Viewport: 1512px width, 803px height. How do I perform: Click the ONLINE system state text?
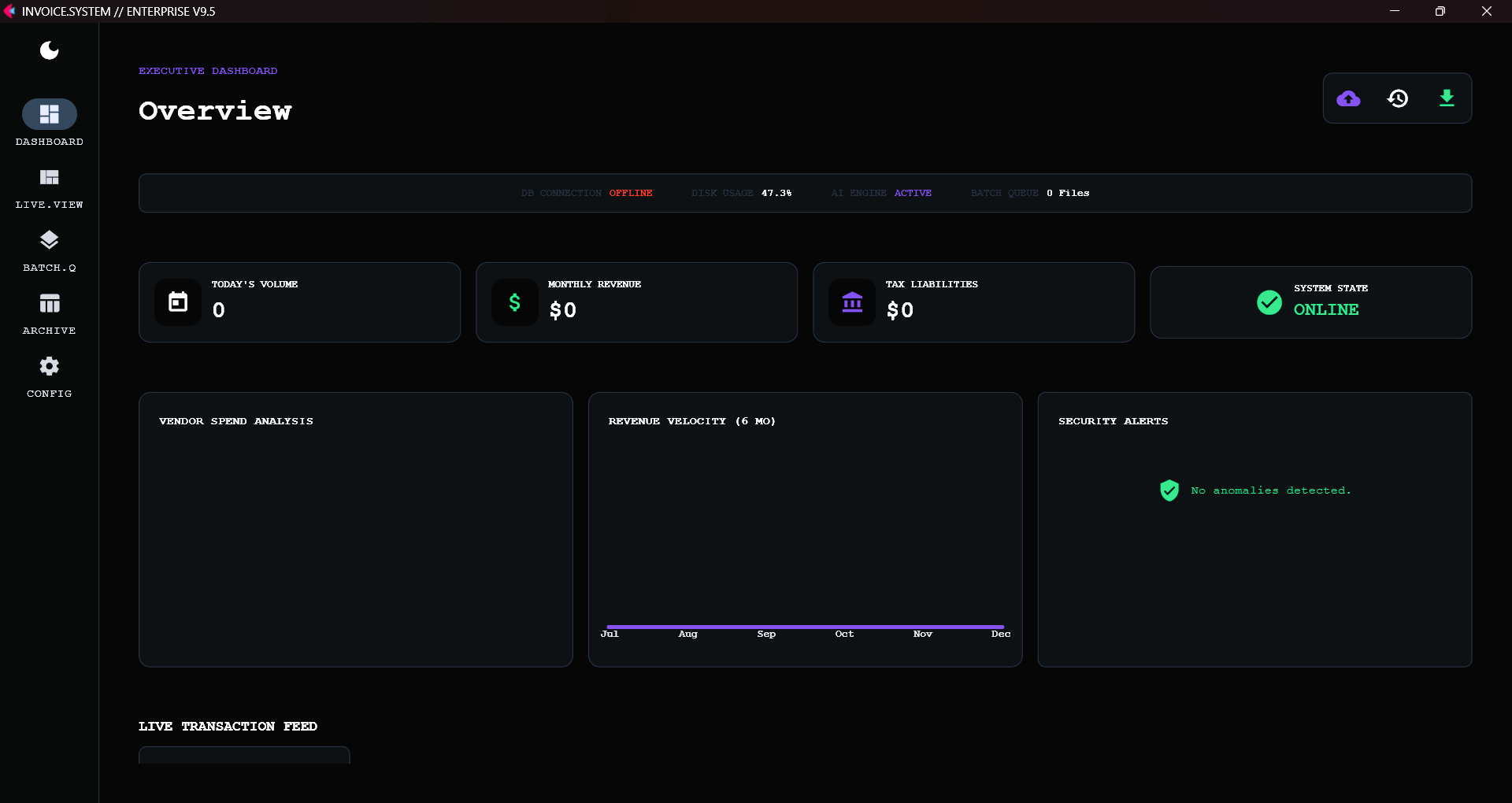1326,309
